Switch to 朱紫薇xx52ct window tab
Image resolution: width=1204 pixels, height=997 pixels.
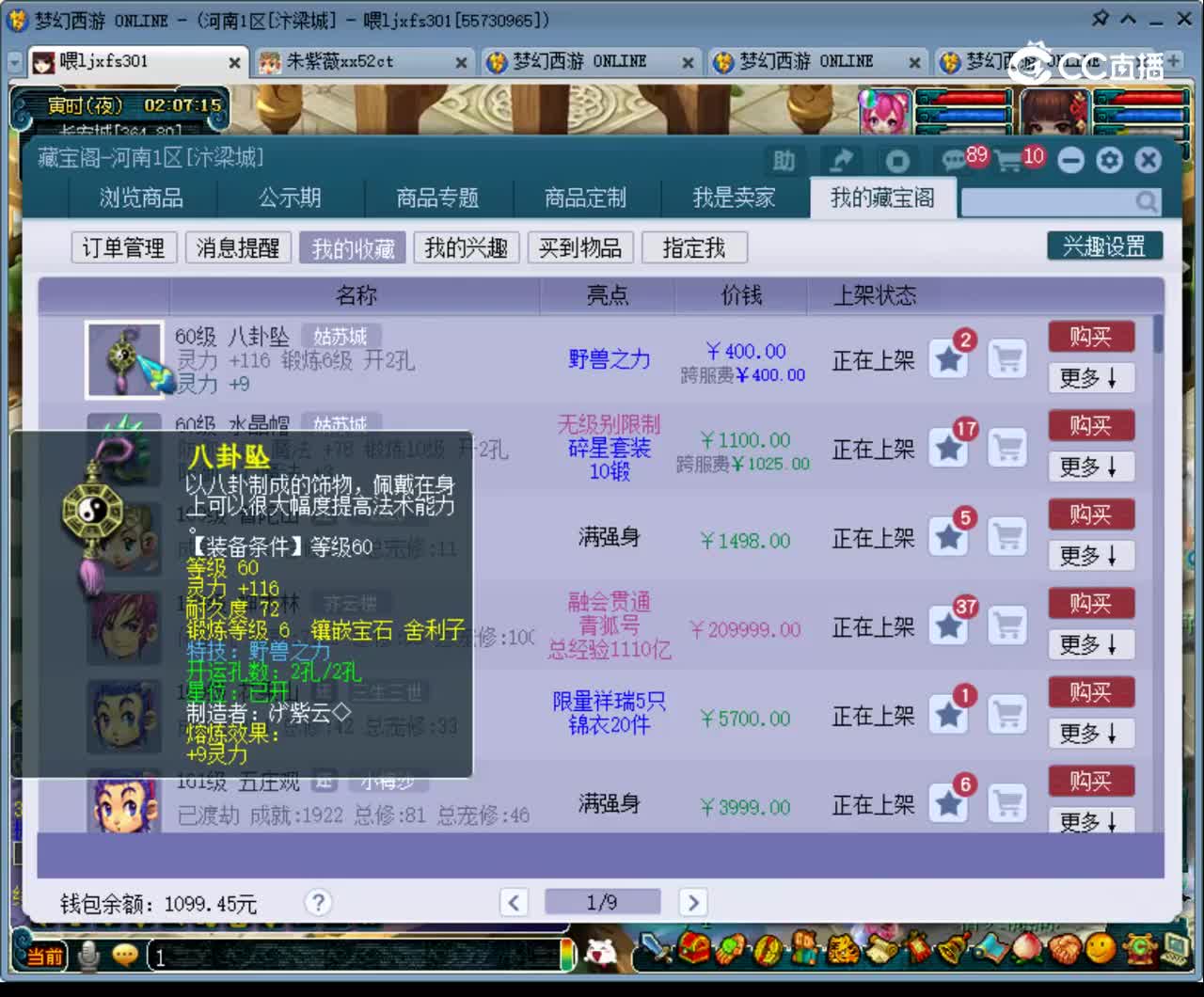pos(362,62)
